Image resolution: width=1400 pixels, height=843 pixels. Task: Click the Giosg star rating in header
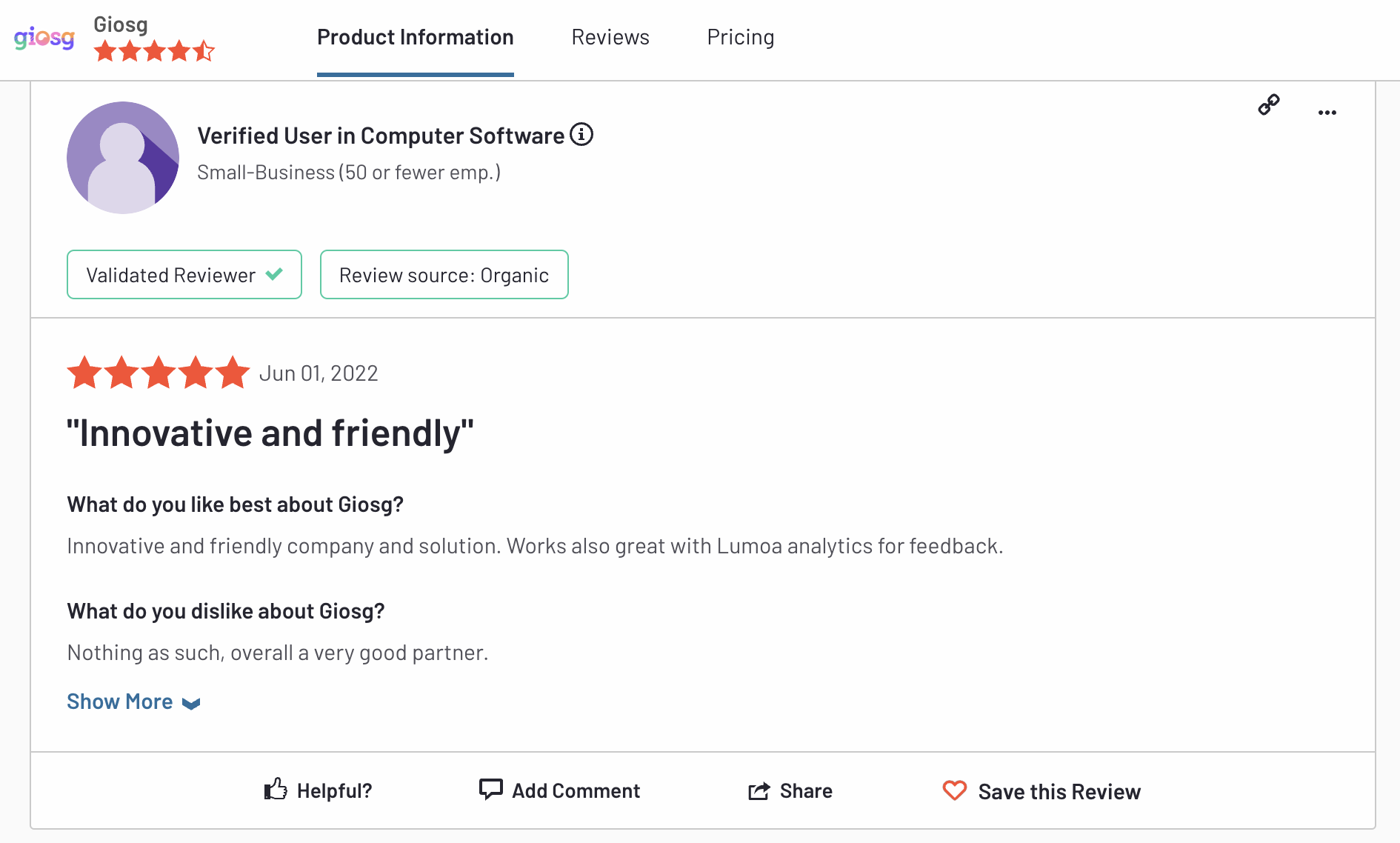tap(154, 51)
